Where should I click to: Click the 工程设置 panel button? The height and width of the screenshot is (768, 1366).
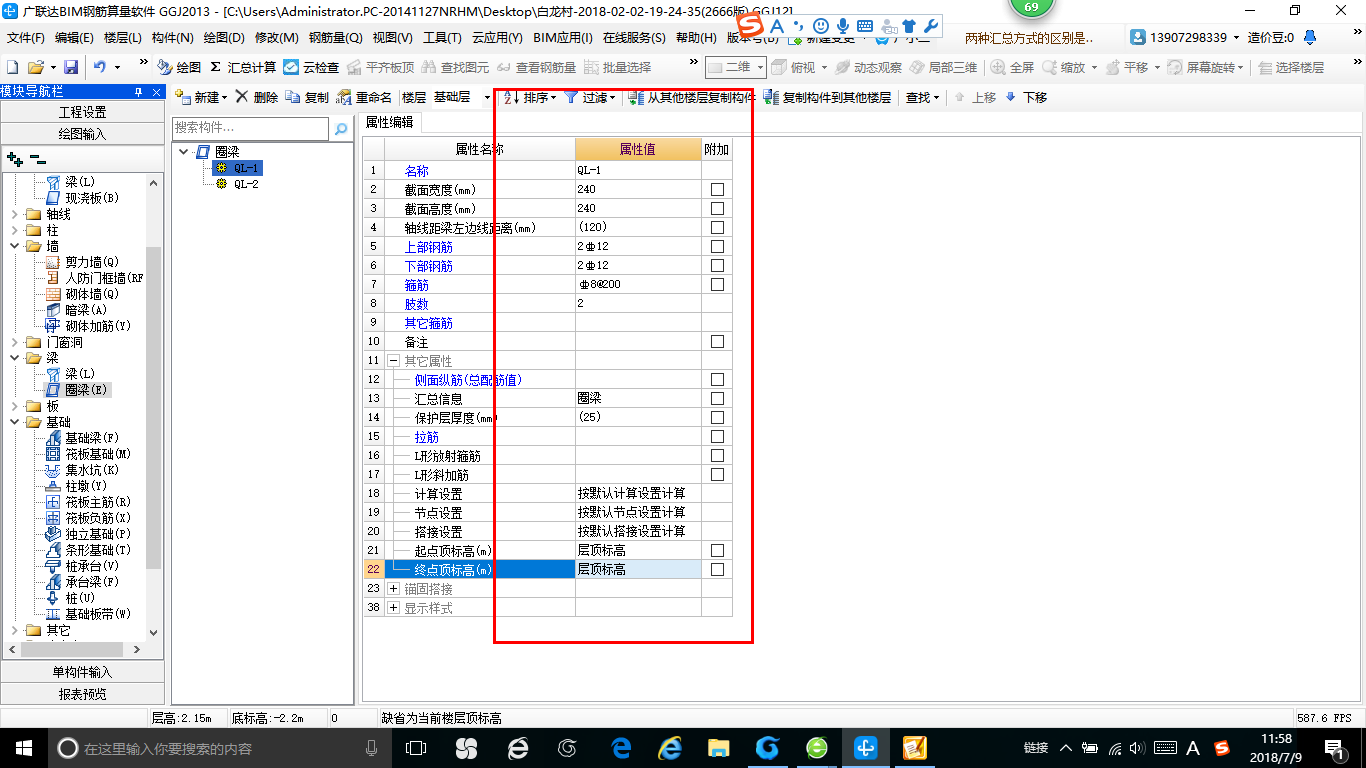(x=82, y=112)
